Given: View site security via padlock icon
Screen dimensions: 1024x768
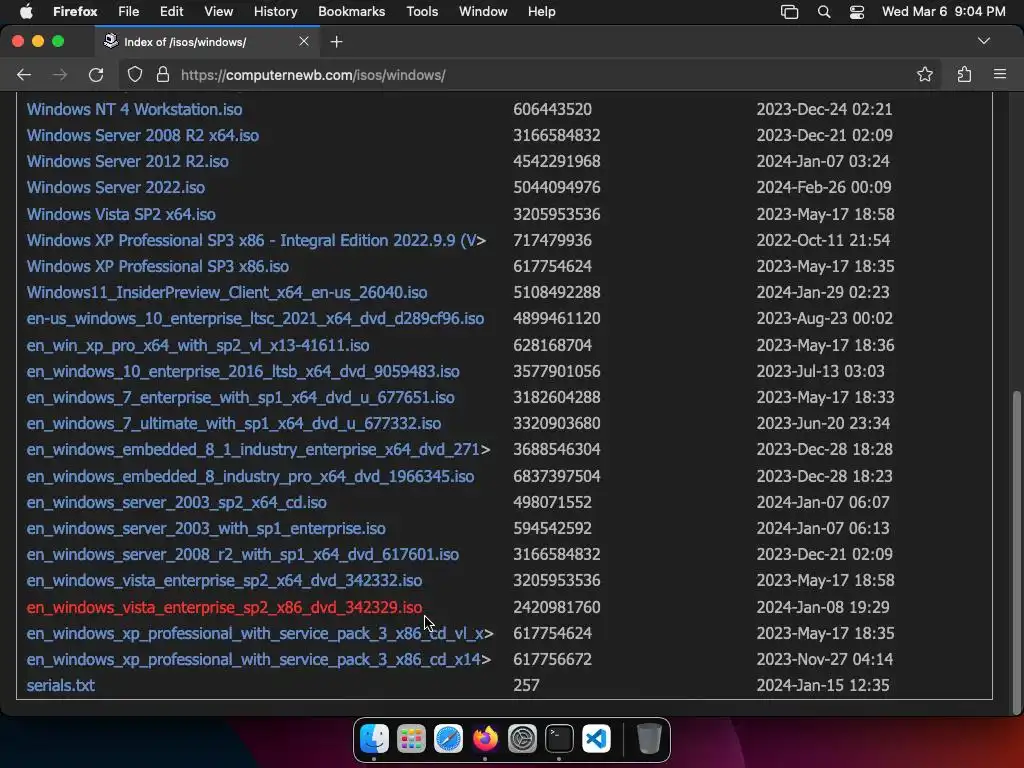Looking at the screenshot, I should tap(163, 74).
